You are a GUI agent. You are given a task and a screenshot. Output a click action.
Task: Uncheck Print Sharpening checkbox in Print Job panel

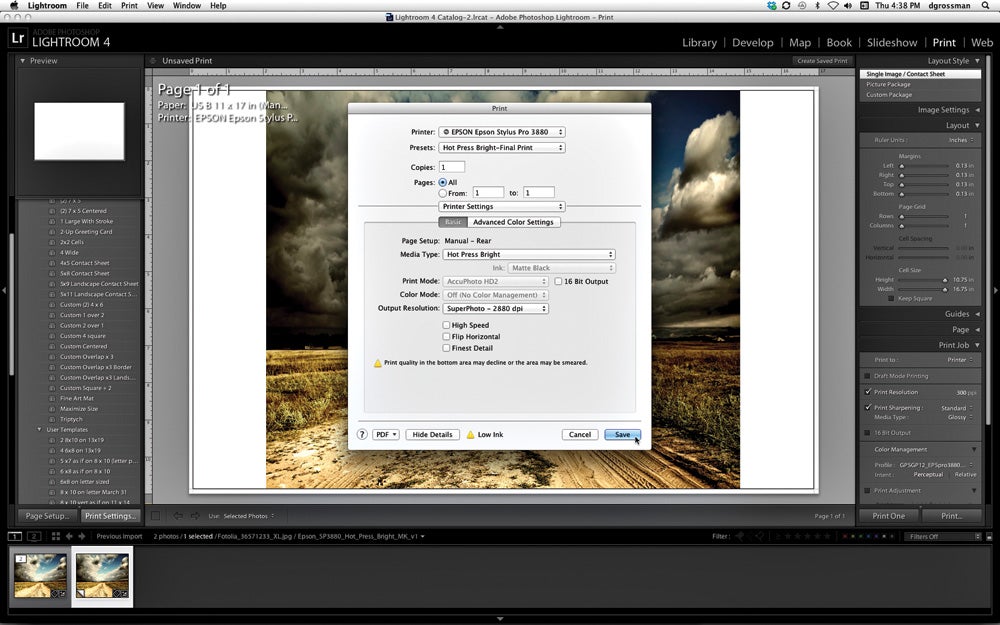click(867, 408)
